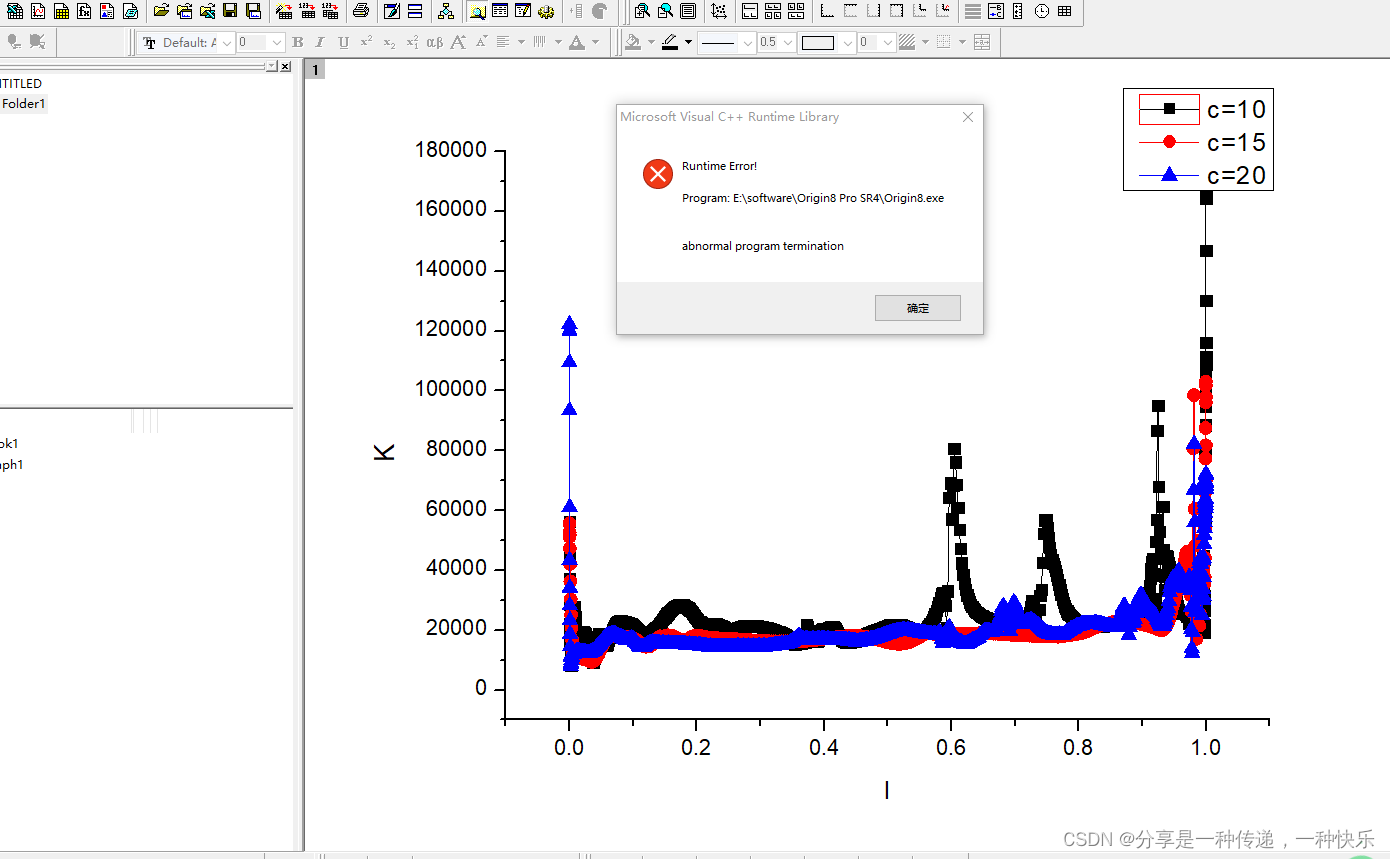This screenshot has height=859, width=1390.
Task: Click the new link table icon
Action: (1064, 11)
